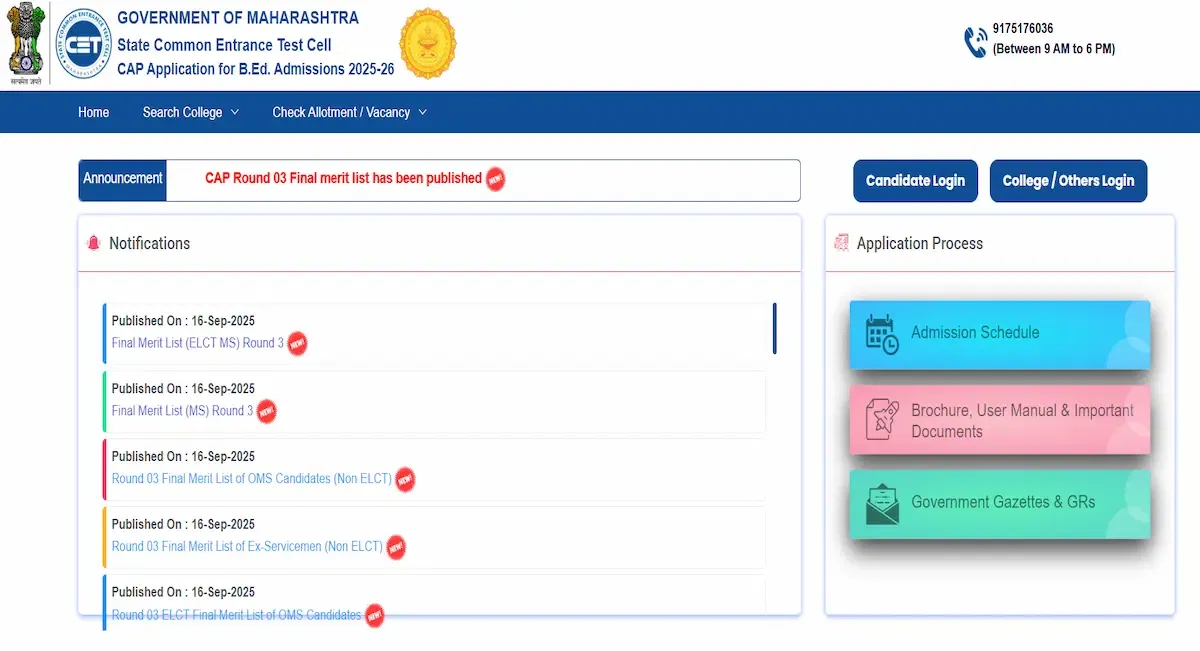The image size is (1200, 651).
Task: Click the text (Between 9 AM to 6 PM)
Action: click(x=1054, y=49)
